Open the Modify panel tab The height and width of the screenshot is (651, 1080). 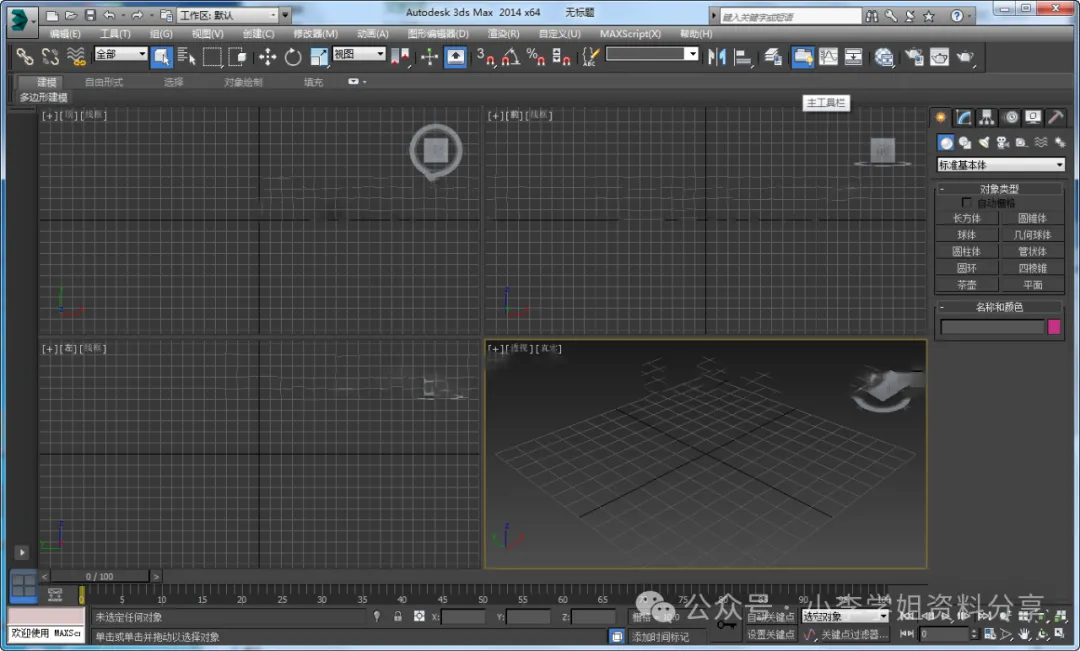tap(963, 118)
